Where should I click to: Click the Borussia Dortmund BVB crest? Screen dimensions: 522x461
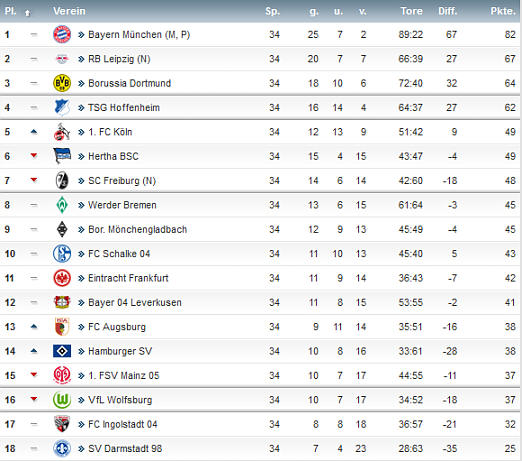coord(62,83)
